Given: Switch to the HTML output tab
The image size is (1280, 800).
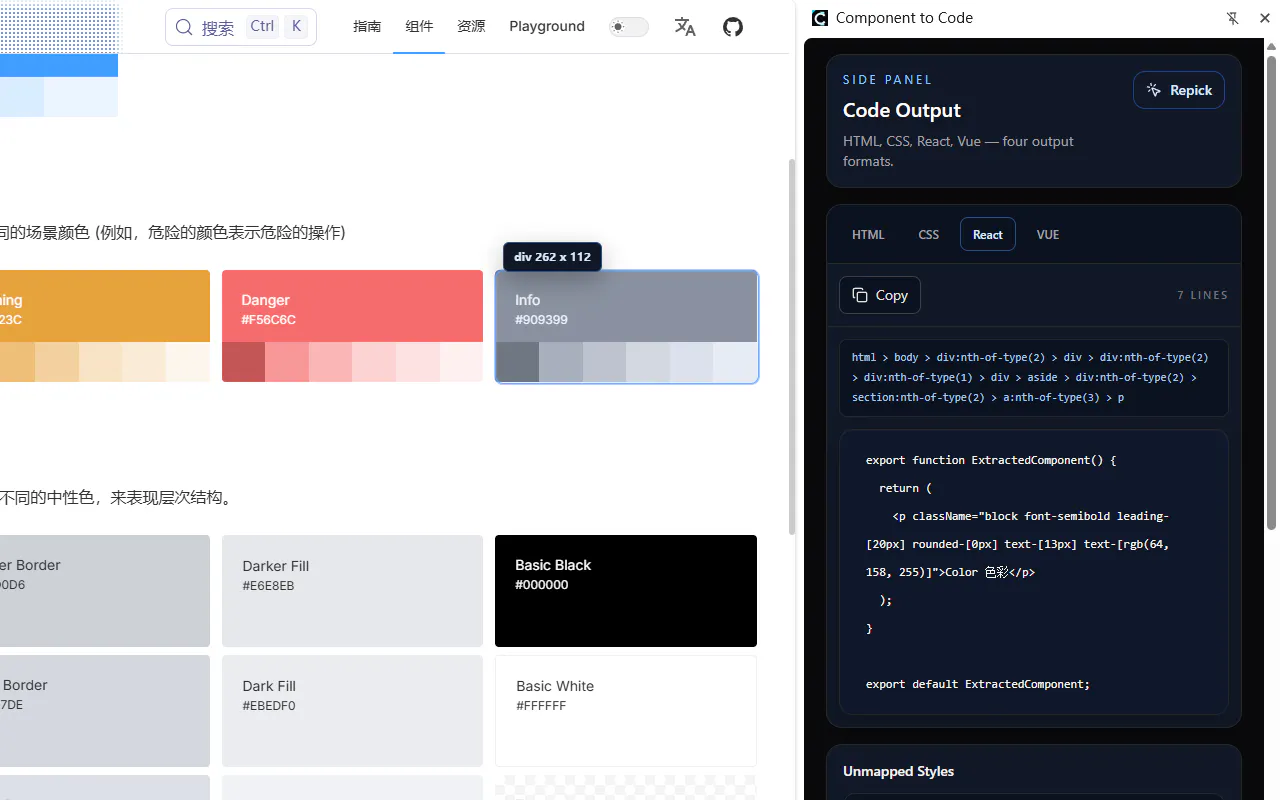Looking at the screenshot, I should [x=868, y=234].
